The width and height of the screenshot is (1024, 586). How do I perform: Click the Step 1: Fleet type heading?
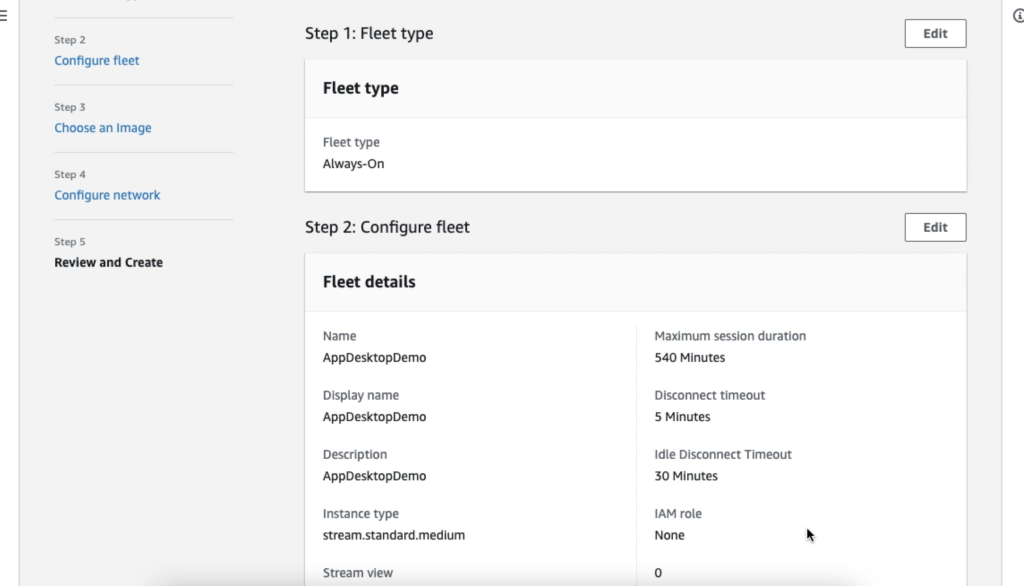pyautogui.click(x=369, y=33)
